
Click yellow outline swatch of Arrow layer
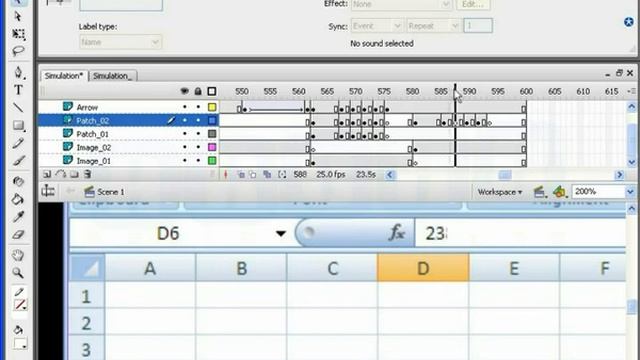[x=212, y=107]
